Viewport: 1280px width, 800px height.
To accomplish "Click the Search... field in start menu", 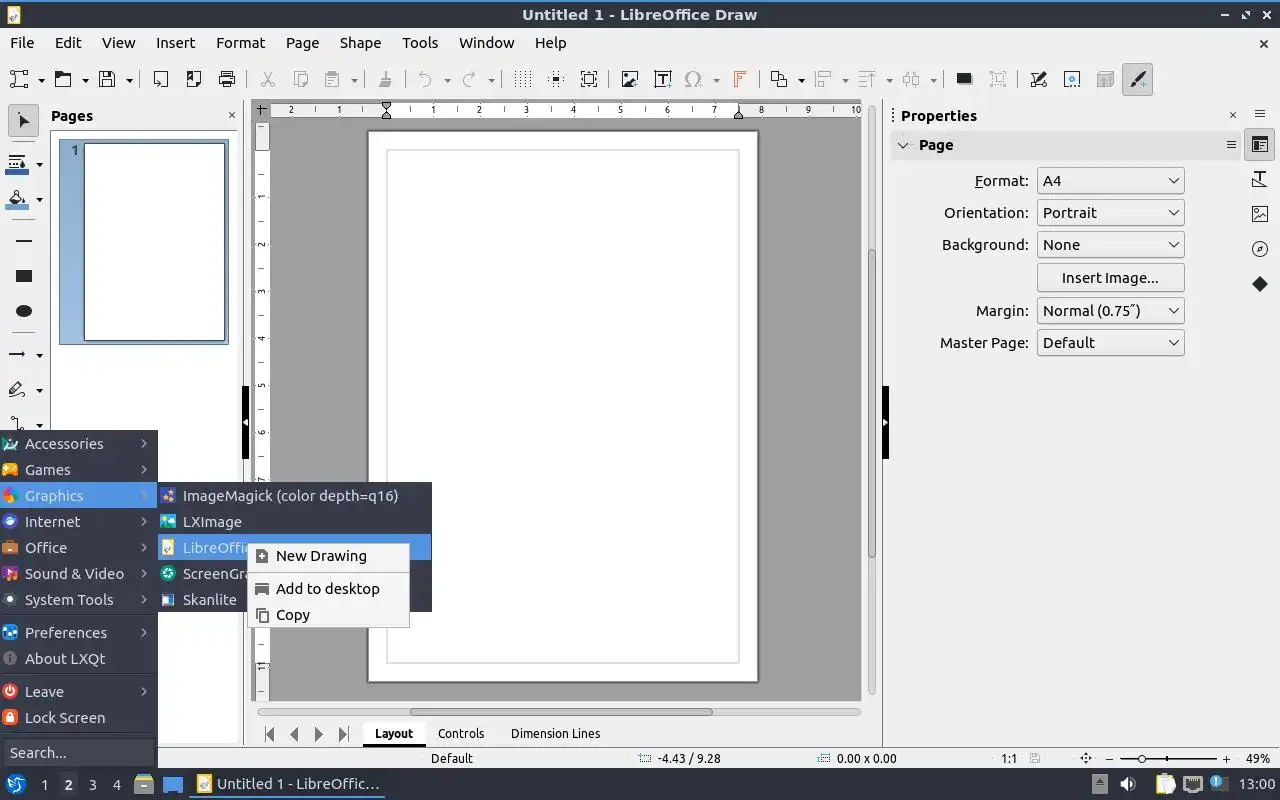I will coord(78,753).
